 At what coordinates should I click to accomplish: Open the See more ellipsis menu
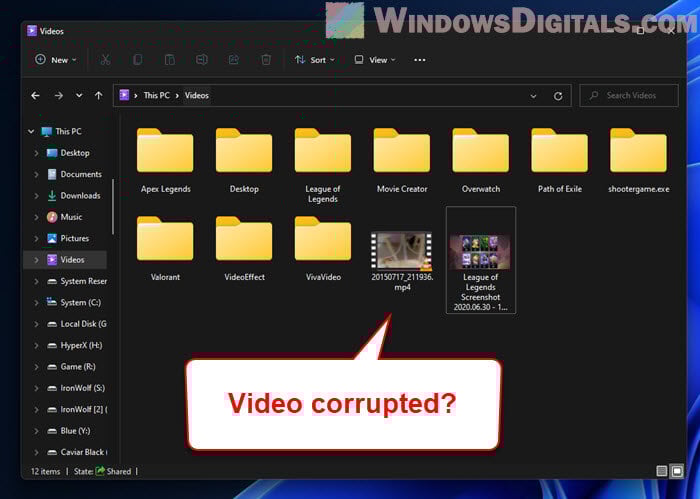pos(420,60)
